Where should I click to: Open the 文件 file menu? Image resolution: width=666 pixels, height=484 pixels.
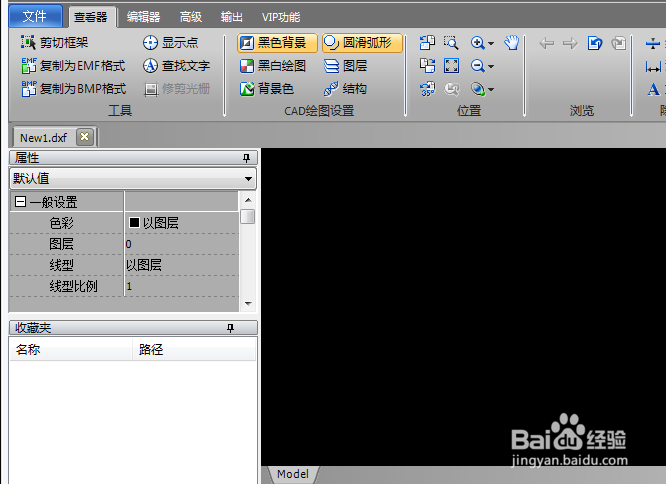click(35, 16)
